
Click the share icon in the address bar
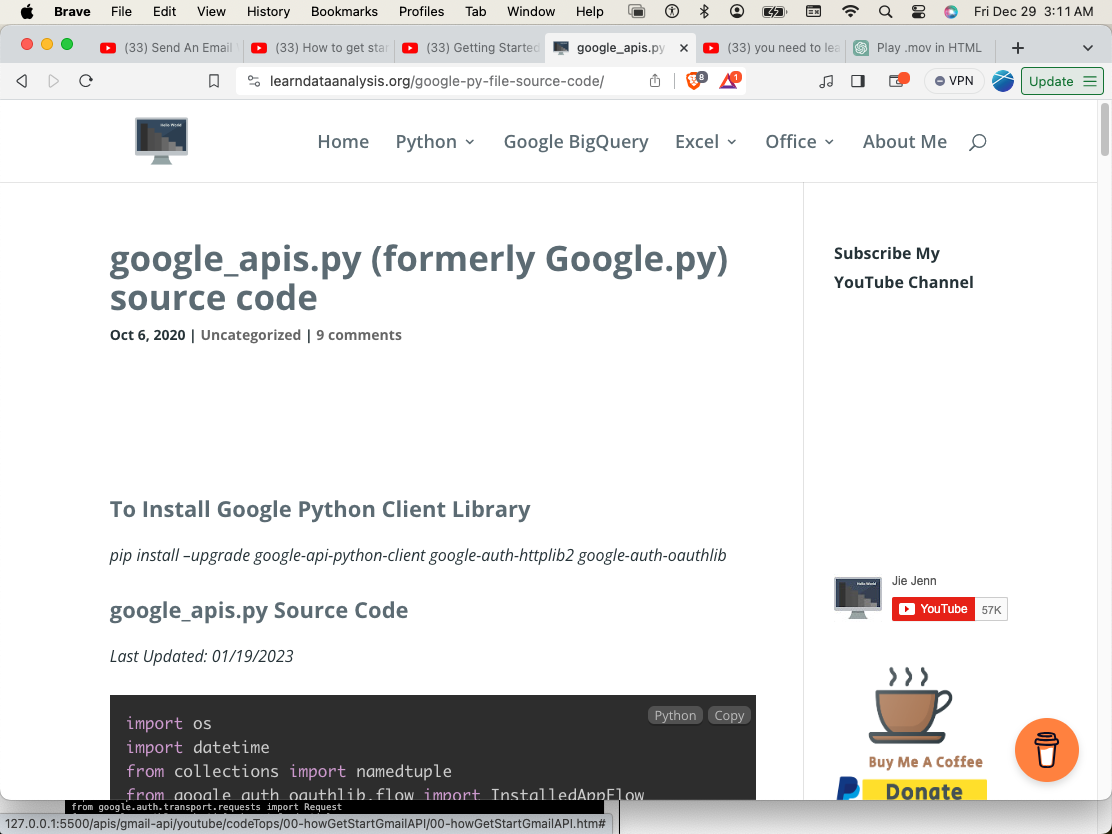pyautogui.click(x=655, y=81)
